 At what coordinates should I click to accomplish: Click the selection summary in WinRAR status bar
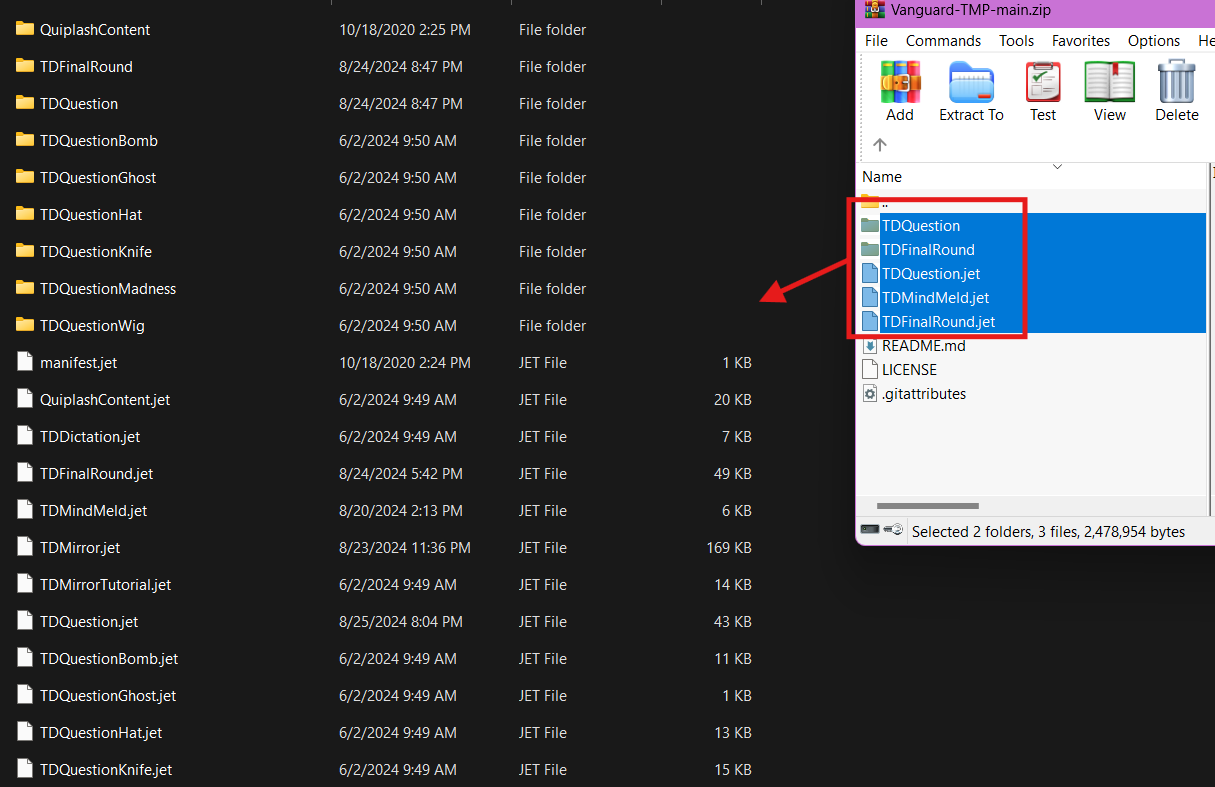1048,532
